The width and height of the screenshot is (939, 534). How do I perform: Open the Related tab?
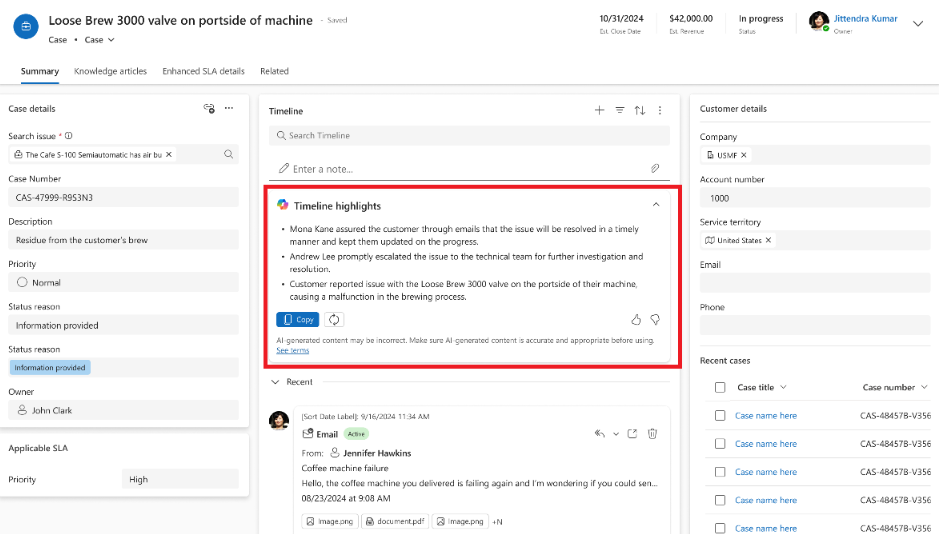coord(274,71)
